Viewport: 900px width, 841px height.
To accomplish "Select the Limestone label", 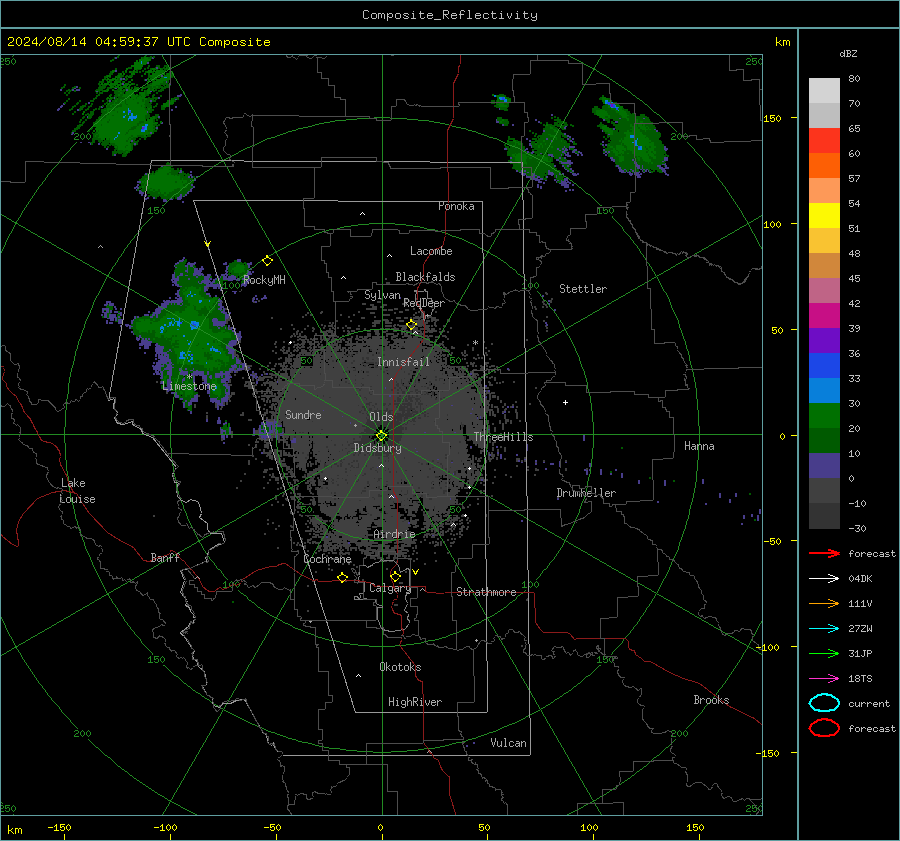I will [x=189, y=386].
